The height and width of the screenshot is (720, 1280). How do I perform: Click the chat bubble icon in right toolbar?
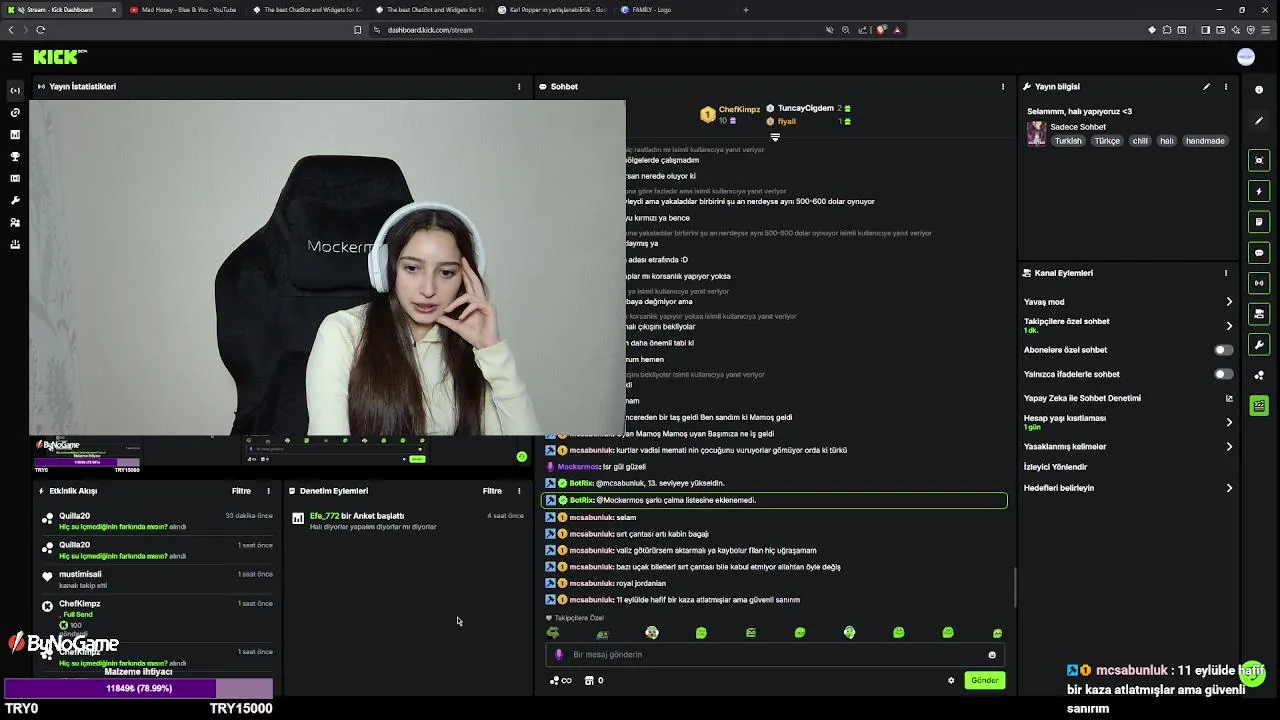pos(1259,253)
